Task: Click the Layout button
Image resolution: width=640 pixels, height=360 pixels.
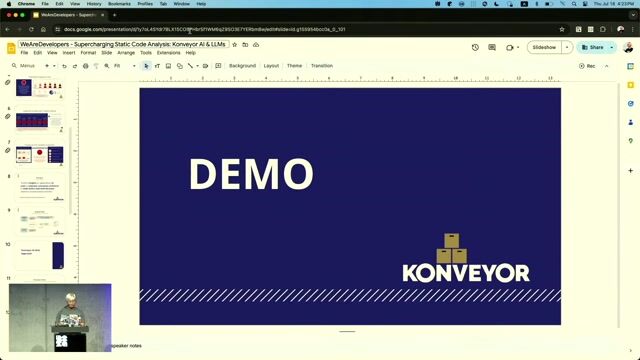Action: (271, 66)
